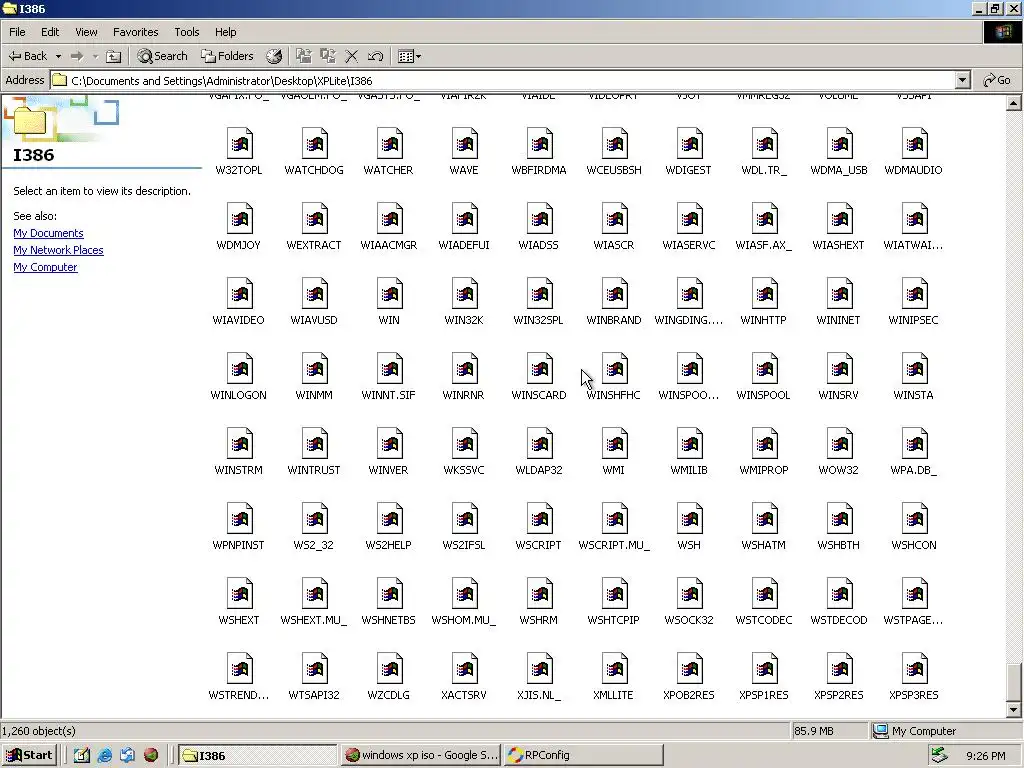Click the Move To toolbar icon
The image size is (1024, 768).
304,56
